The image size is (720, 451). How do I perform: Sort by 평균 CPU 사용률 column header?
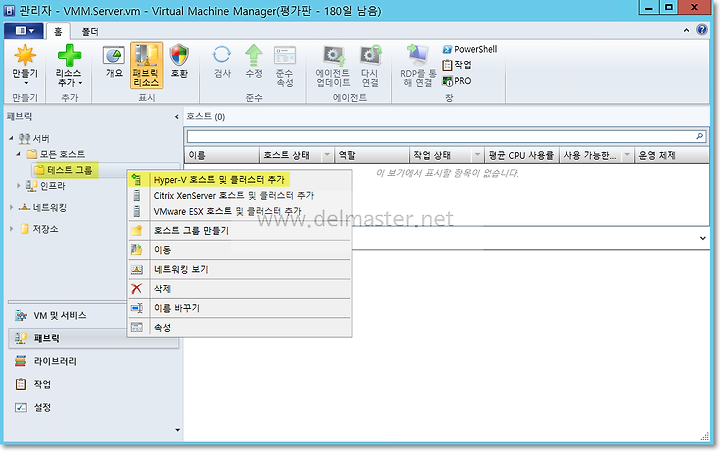point(522,155)
